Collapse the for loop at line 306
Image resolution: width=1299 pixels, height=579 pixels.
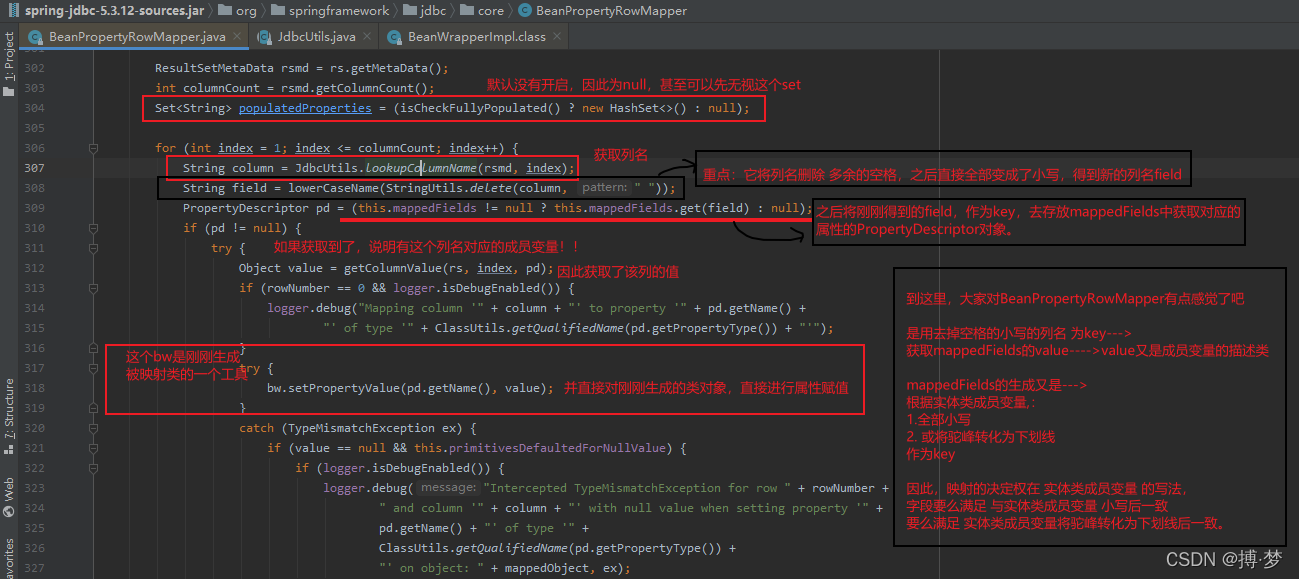point(94,148)
